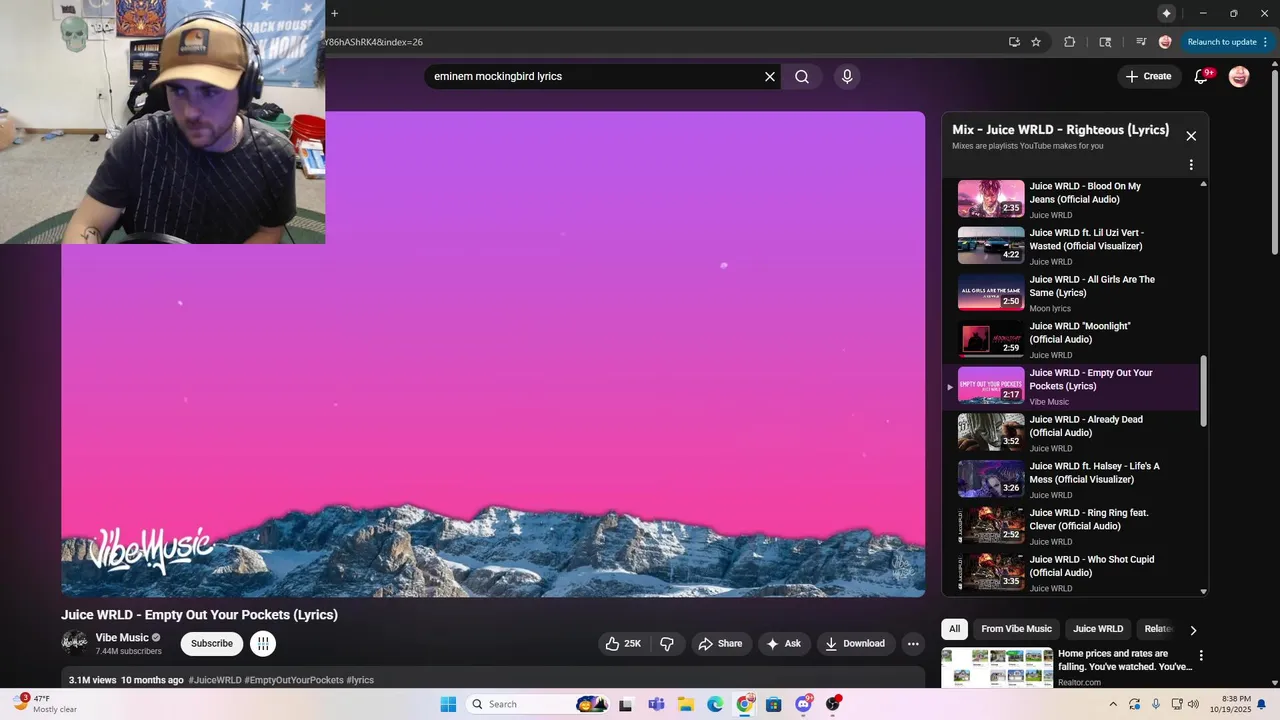Select the Juice WRLD filter chip

1098,629
